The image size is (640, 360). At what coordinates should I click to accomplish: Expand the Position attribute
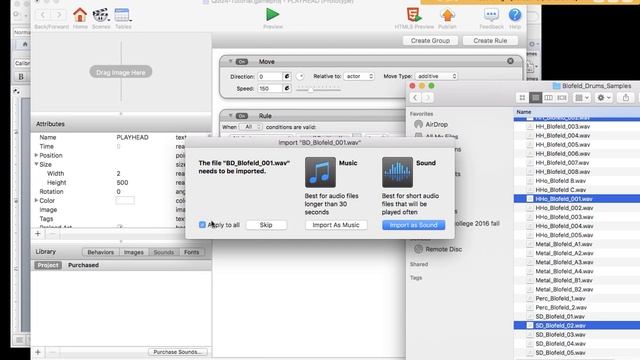pos(36,155)
